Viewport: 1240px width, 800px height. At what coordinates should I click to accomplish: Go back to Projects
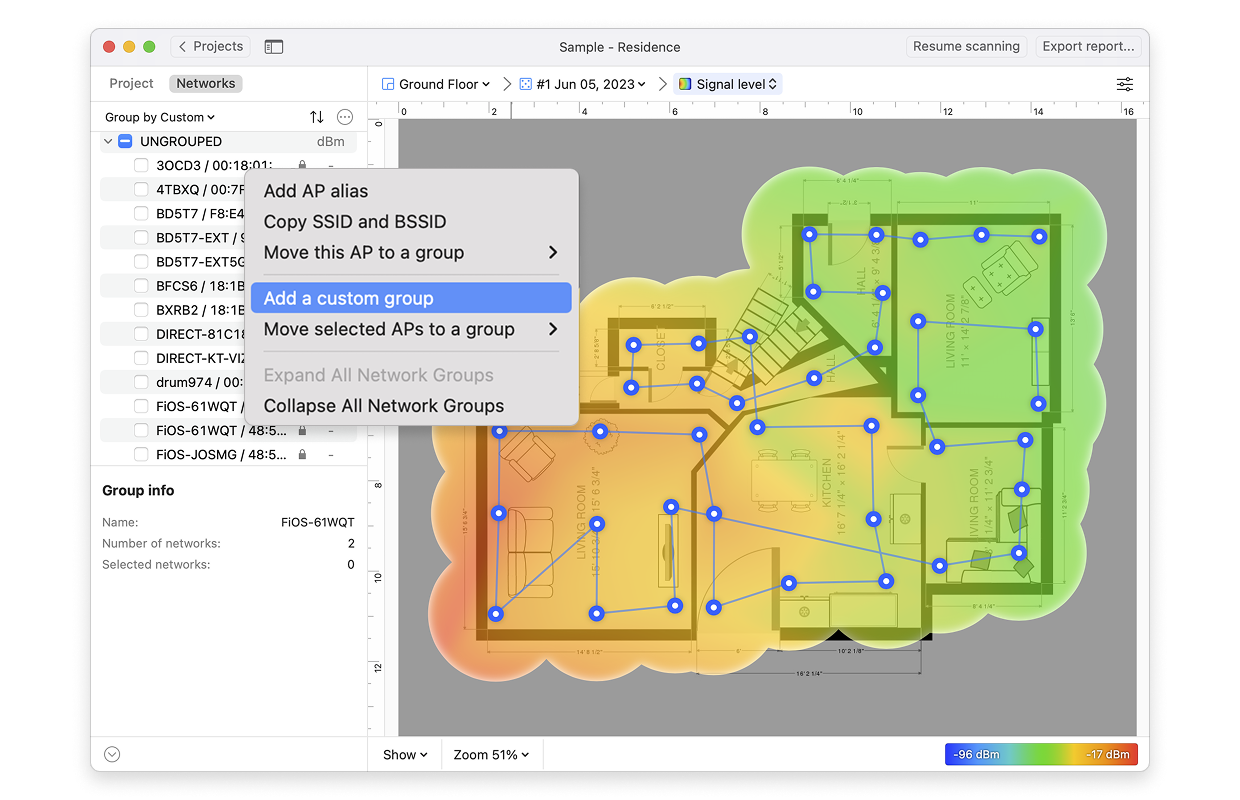tap(210, 47)
